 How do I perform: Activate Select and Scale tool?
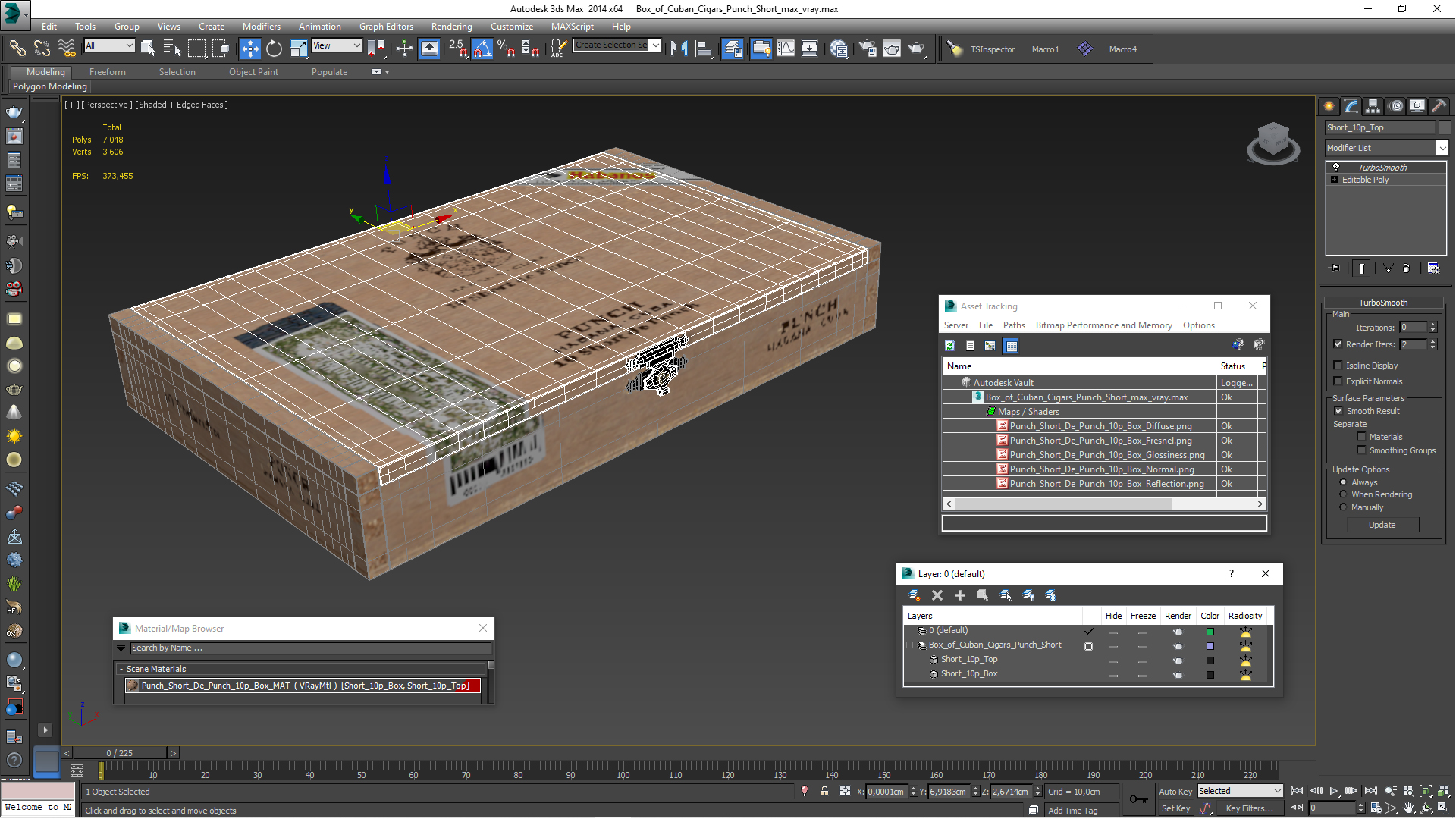pyautogui.click(x=299, y=49)
